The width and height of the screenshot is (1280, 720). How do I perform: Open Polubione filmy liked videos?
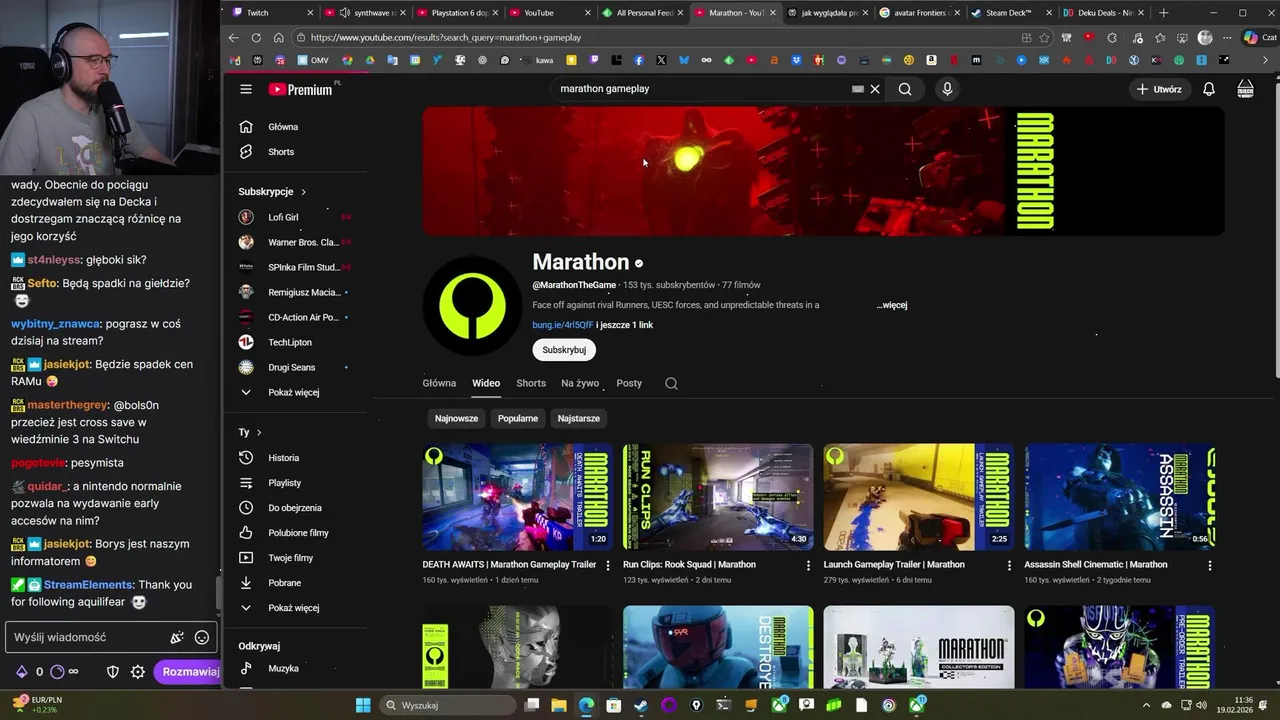coord(298,533)
